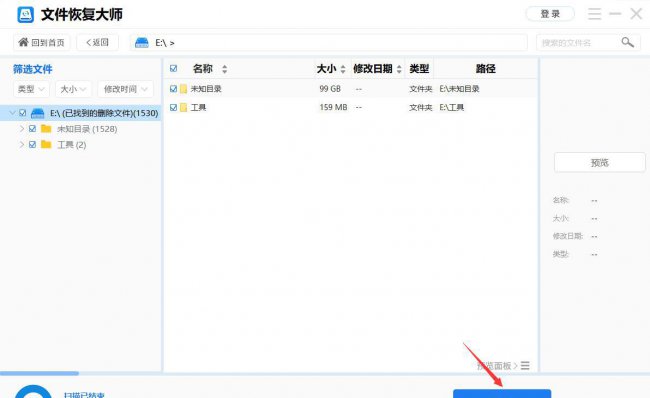The width and height of the screenshot is (650, 398).
Task: Click the 返回 back button
Action: click(97, 42)
